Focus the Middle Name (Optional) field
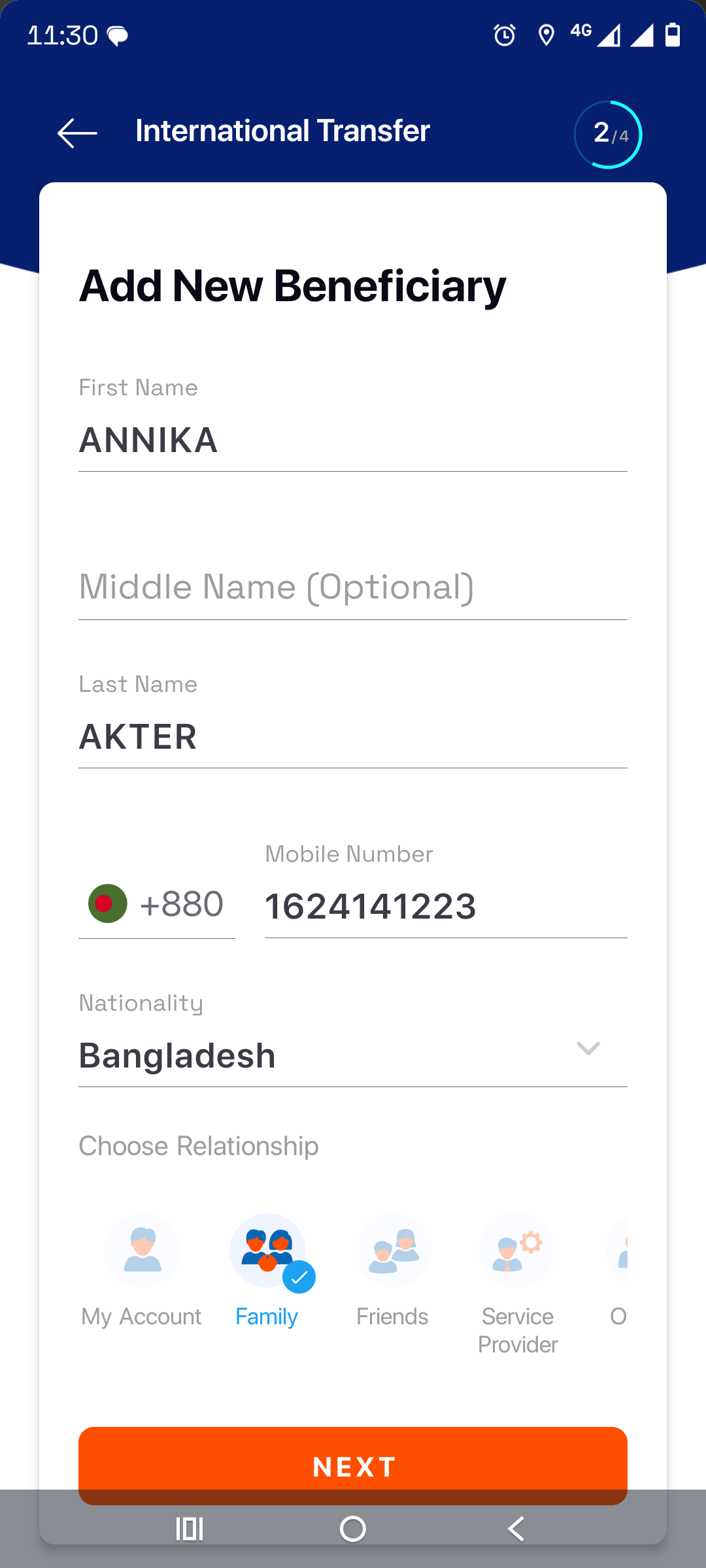706x1568 pixels. (353, 587)
